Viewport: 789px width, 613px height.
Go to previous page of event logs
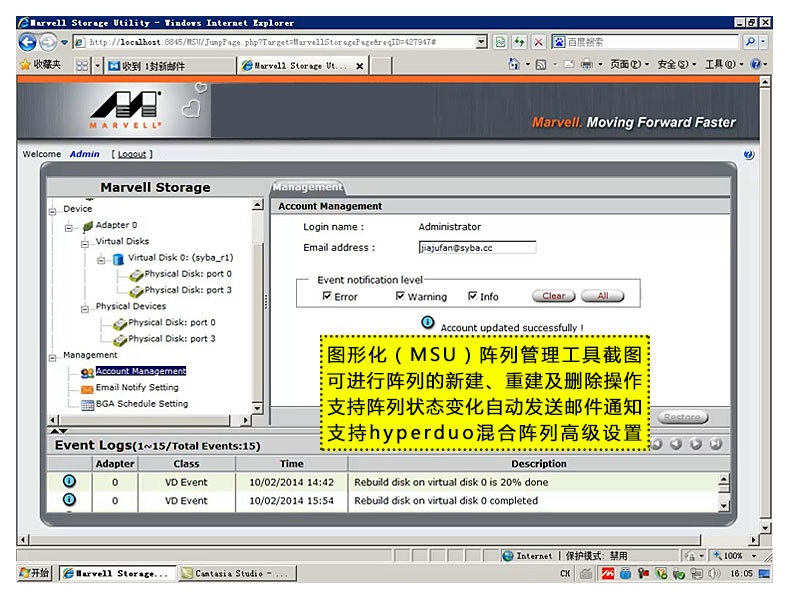pos(676,444)
